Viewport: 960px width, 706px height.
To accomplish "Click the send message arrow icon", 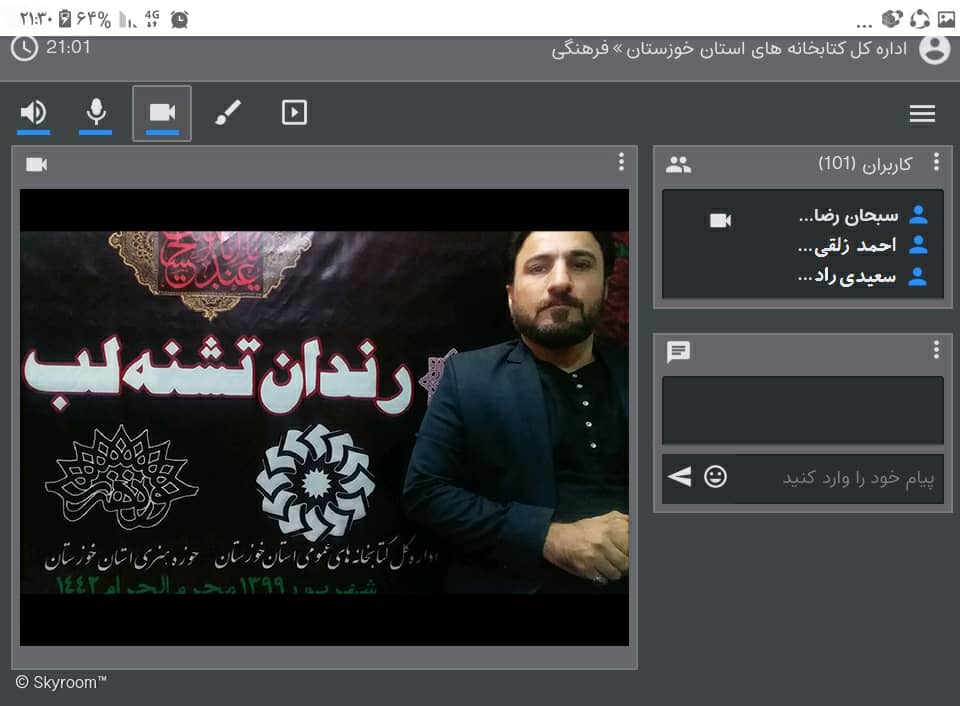I will point(680,477).
